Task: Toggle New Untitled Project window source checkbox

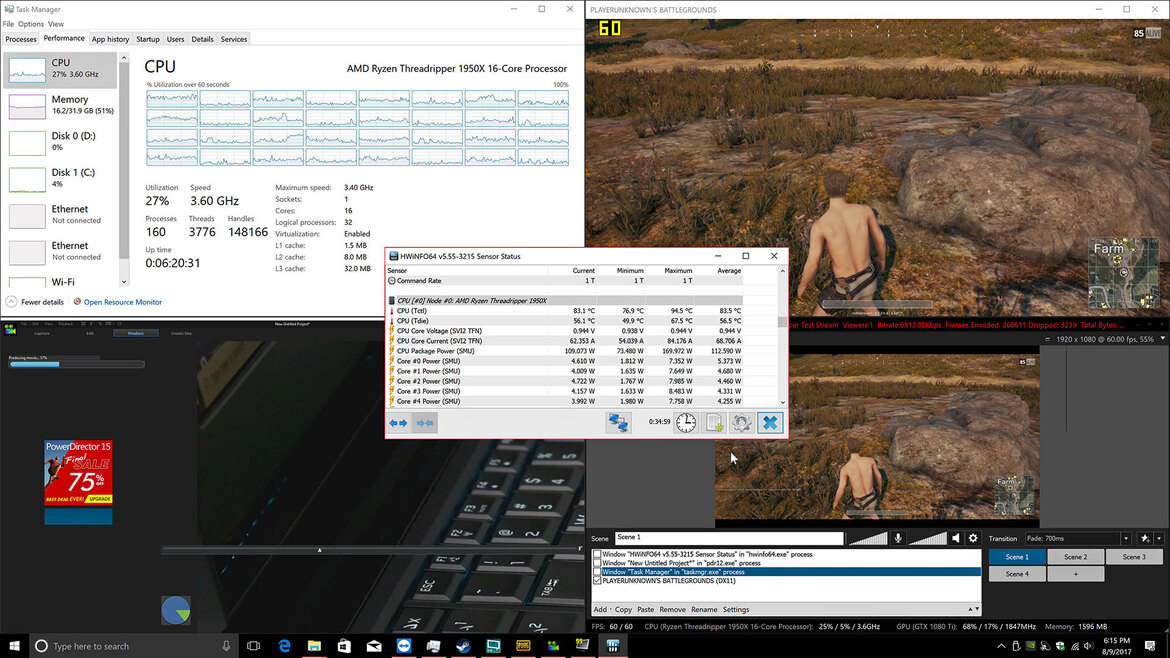Action: pos(597,563)
